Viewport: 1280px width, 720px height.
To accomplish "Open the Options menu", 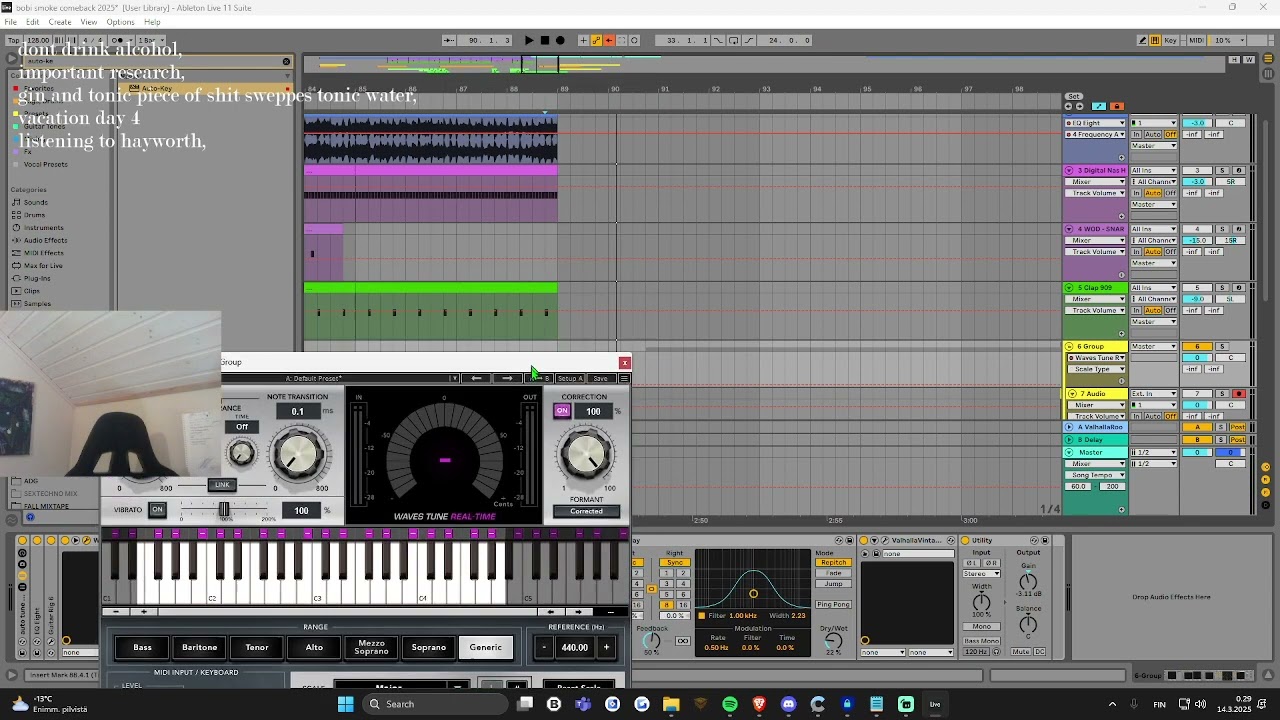I will point(120,22).
